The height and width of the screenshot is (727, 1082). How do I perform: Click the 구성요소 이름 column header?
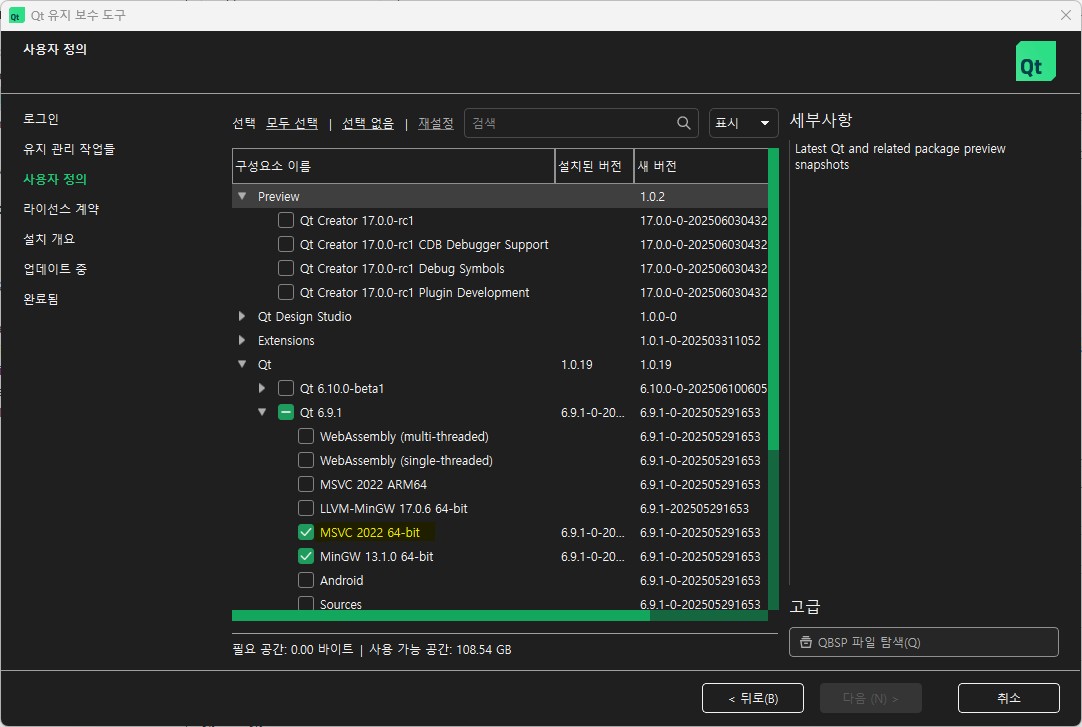point(393,166)
